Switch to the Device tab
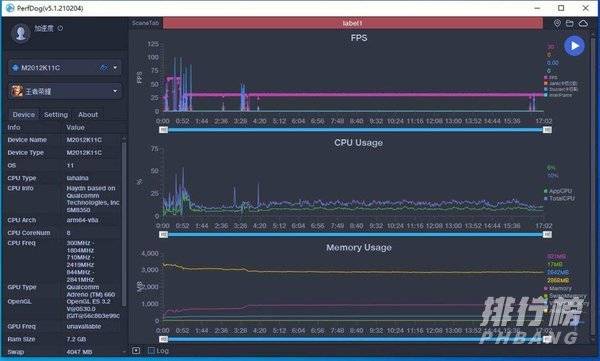 tap(24, 114)
